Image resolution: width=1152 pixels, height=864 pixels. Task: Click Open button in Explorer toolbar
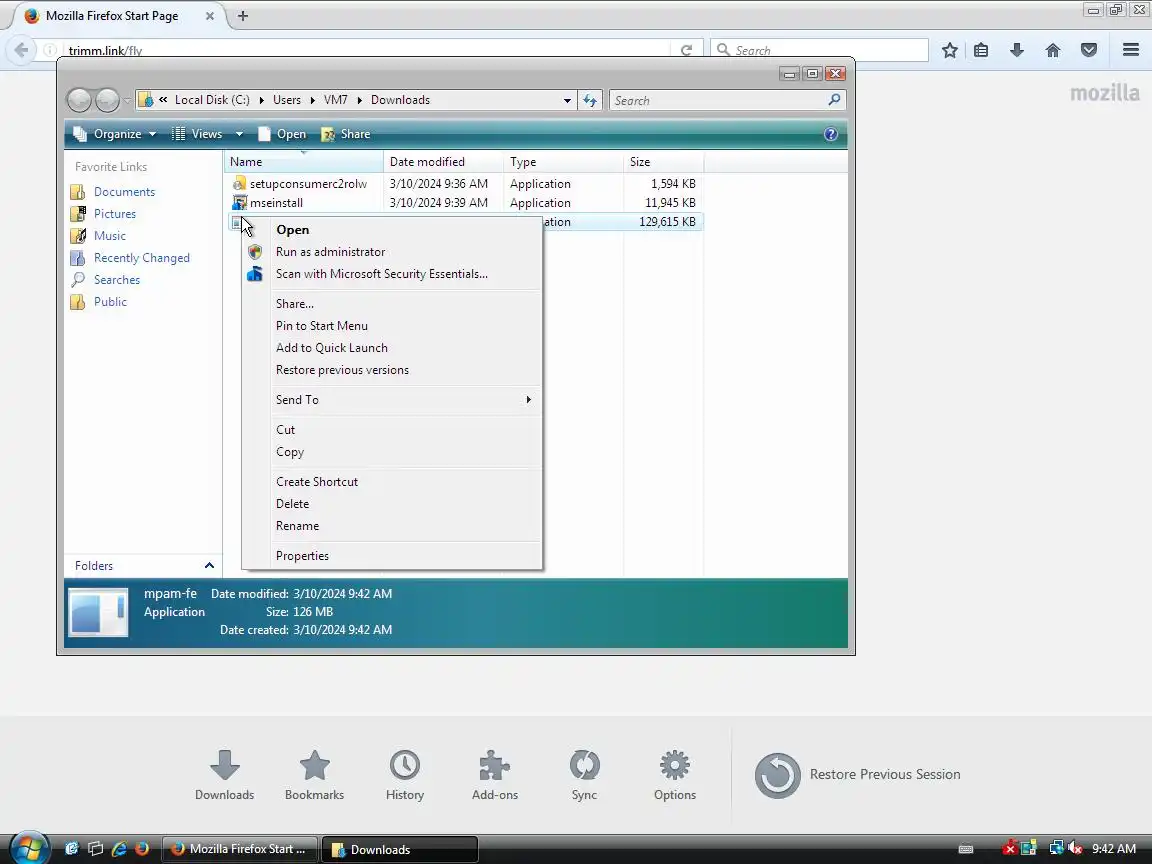click(x=282, y=134)
